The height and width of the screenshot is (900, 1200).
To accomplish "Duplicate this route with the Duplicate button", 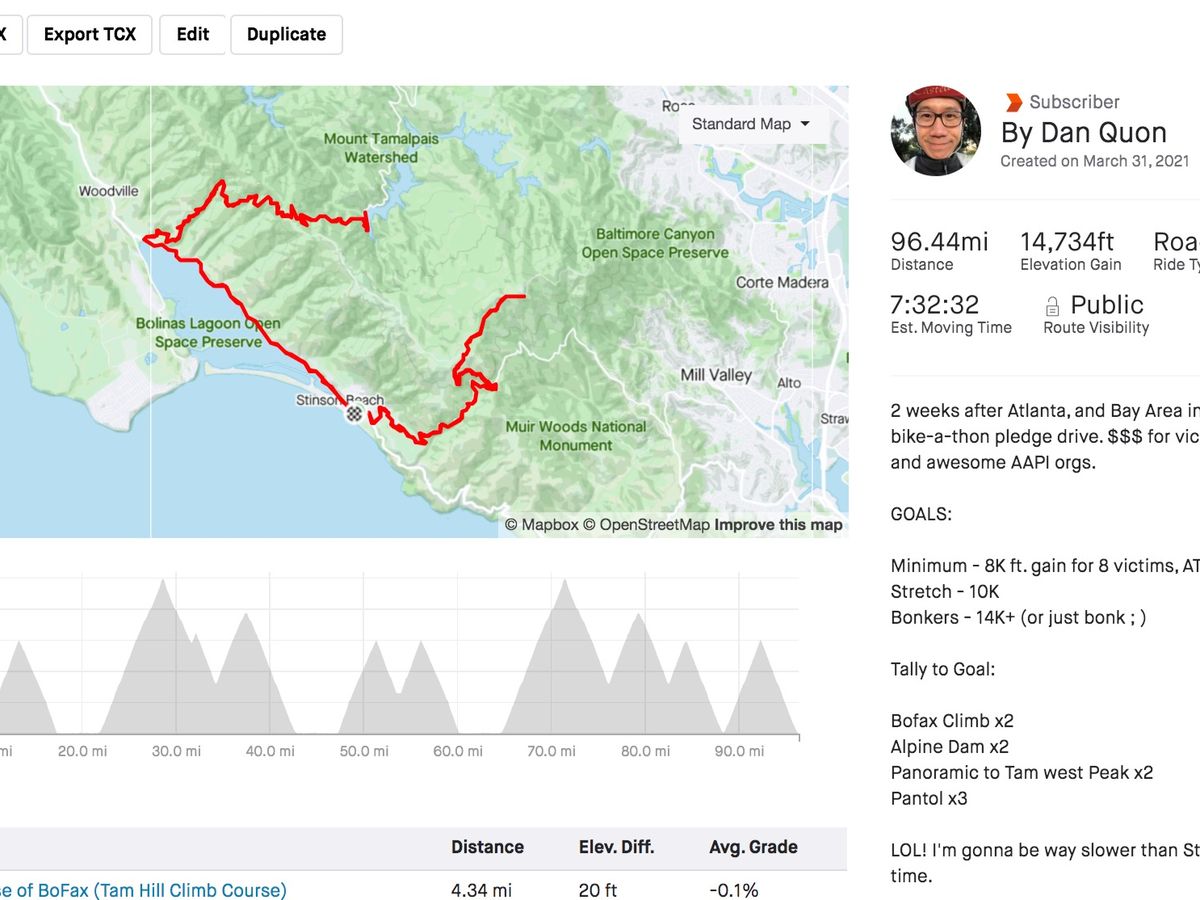I will click(x=286, y=34).
